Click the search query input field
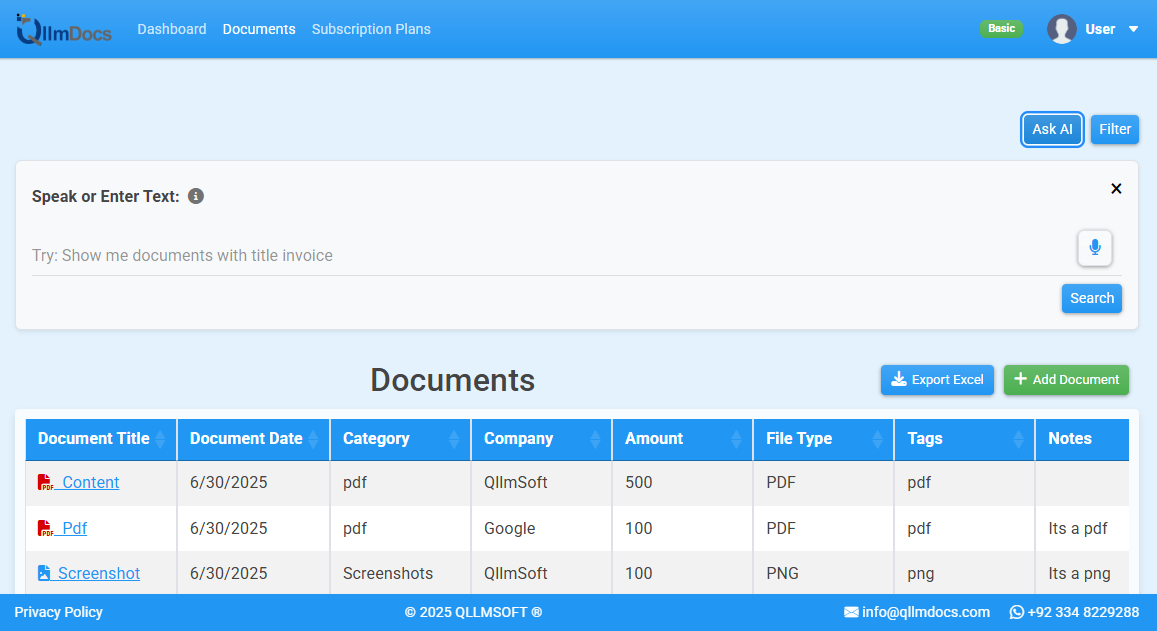 pos(500,255)
